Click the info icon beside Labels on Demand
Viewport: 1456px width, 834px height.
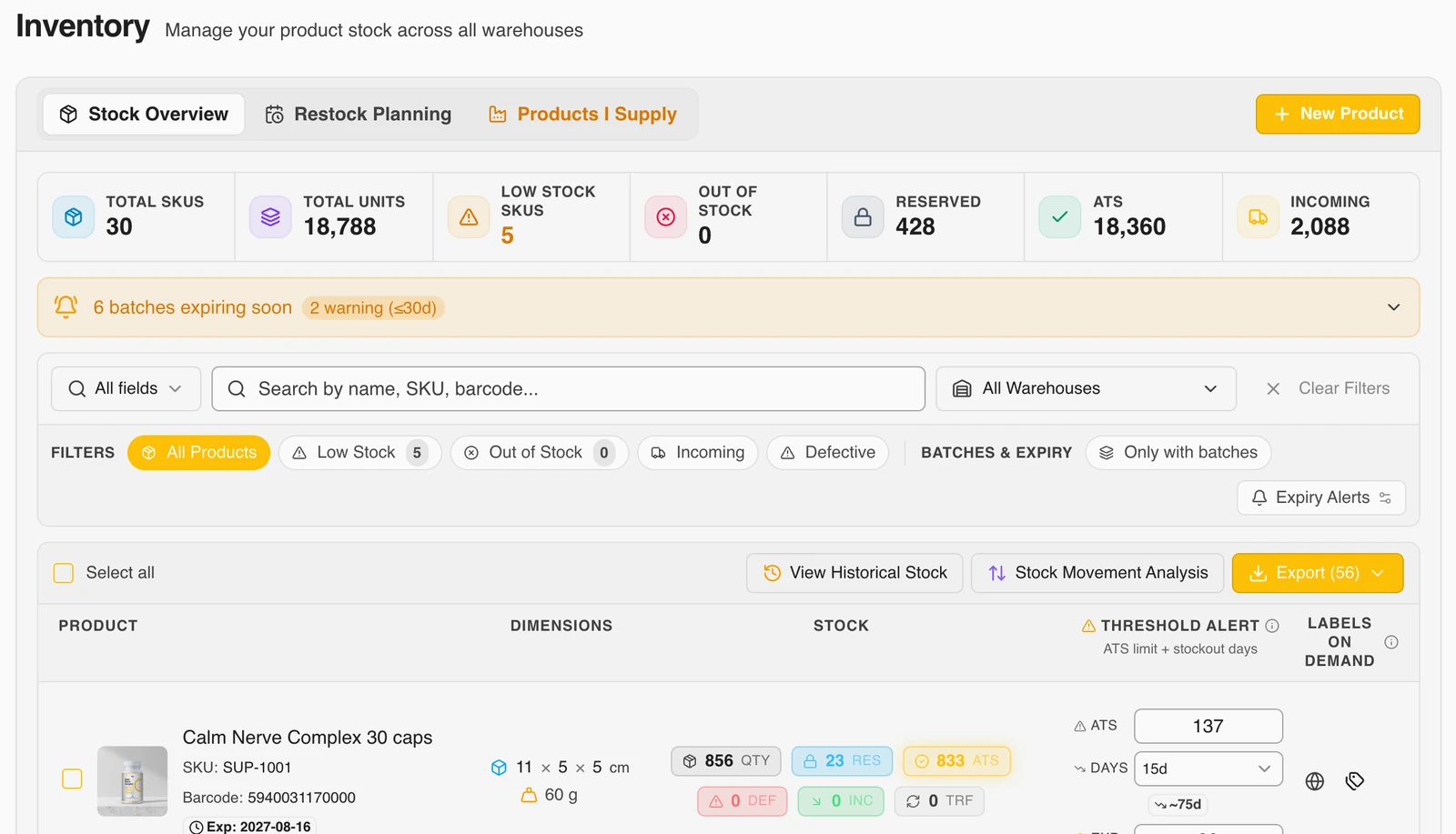point(1391,642)
